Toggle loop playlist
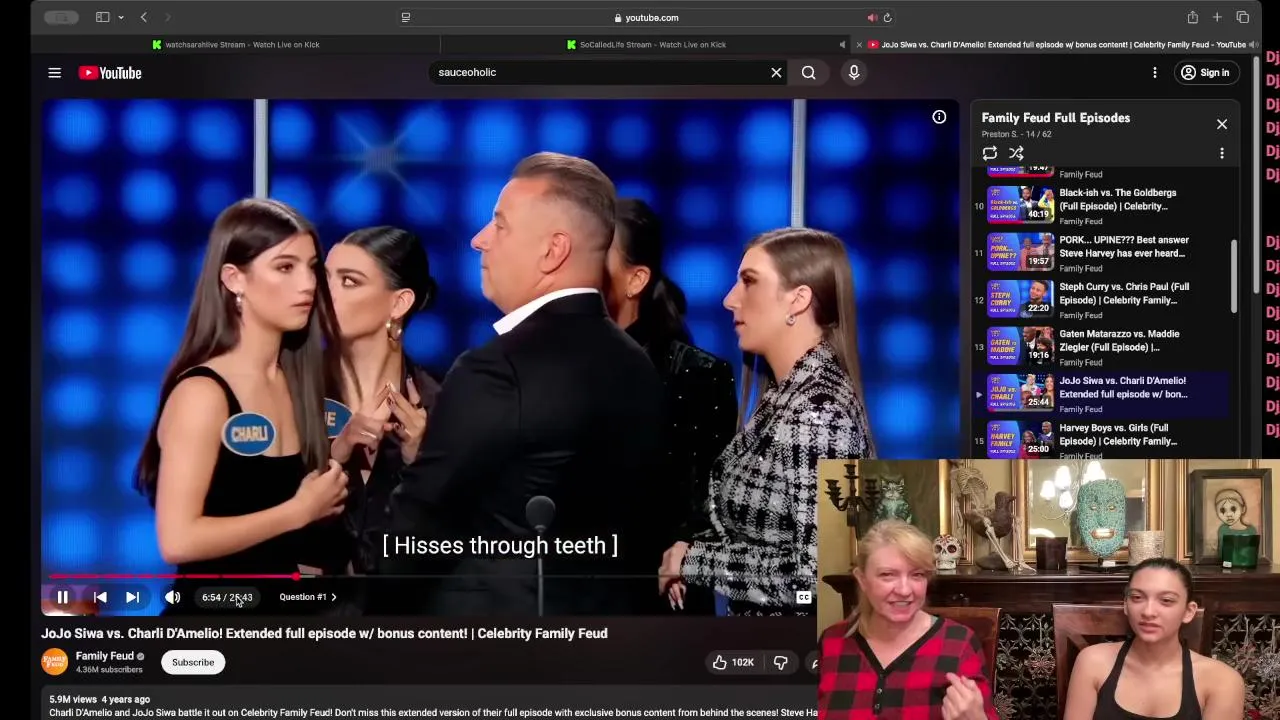Image resolution: width=1280 pixels, height=720 pixels. pos(989,153)
